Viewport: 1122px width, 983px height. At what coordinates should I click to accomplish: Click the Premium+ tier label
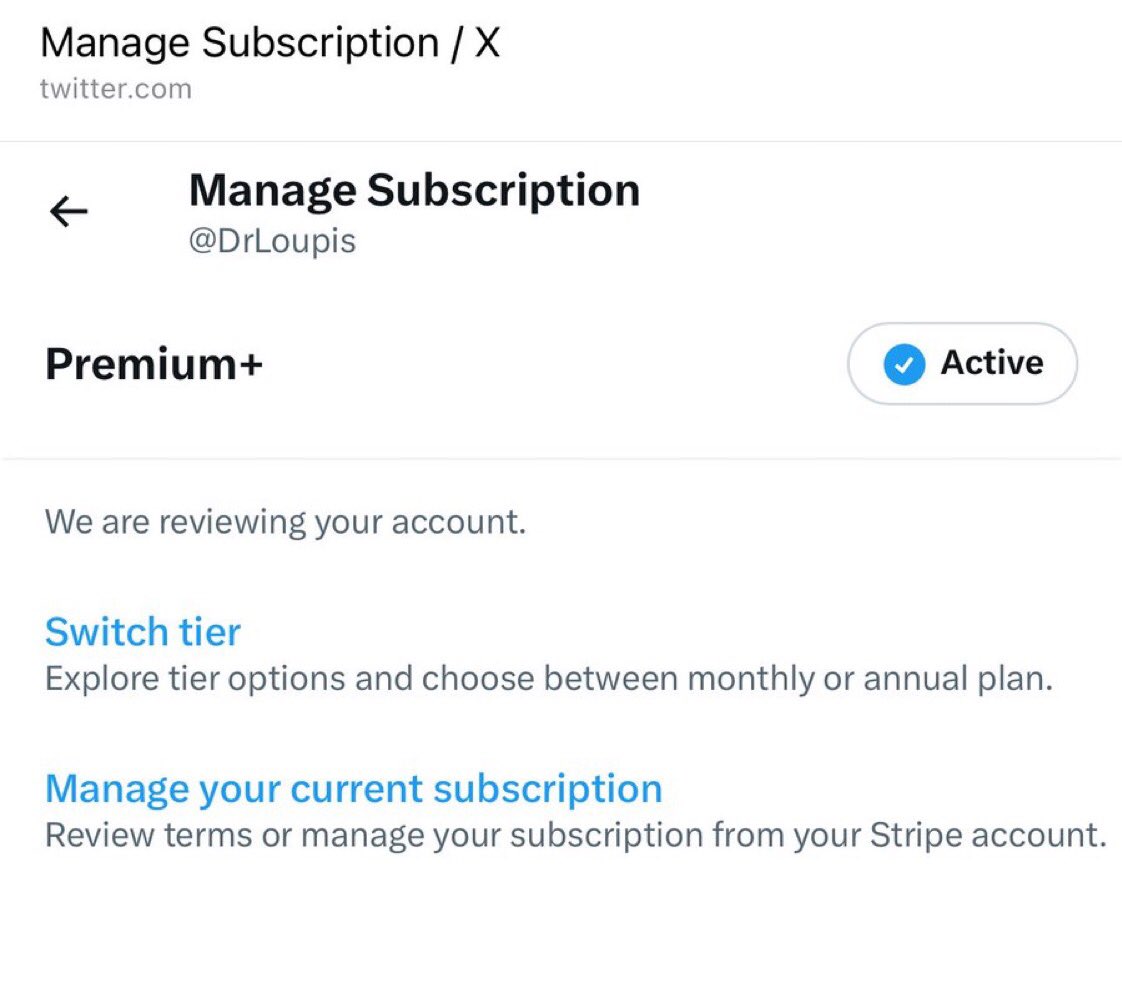tap(154, 364)
